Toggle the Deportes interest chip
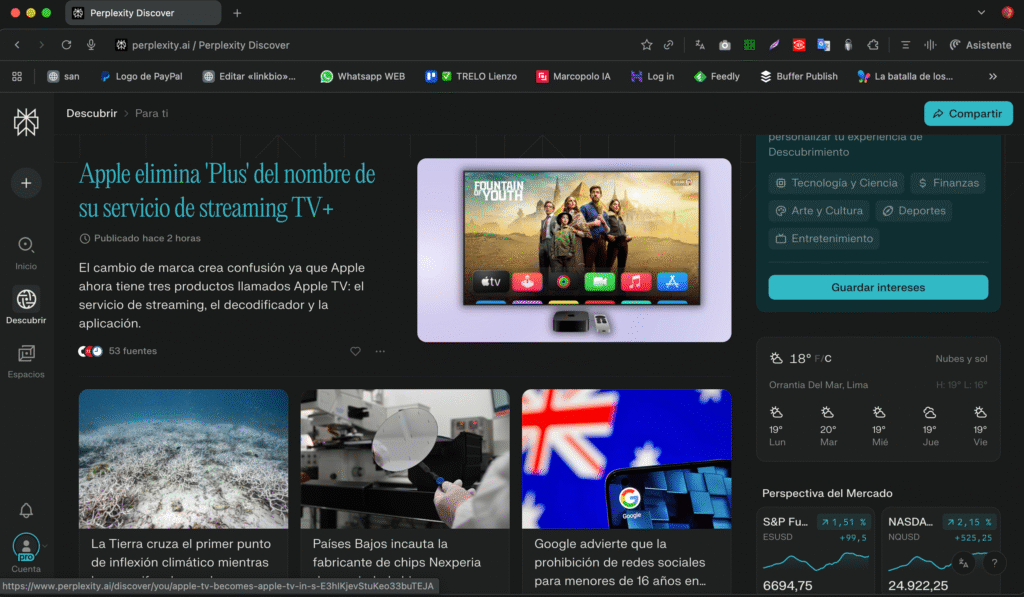 tap(912, 211)
